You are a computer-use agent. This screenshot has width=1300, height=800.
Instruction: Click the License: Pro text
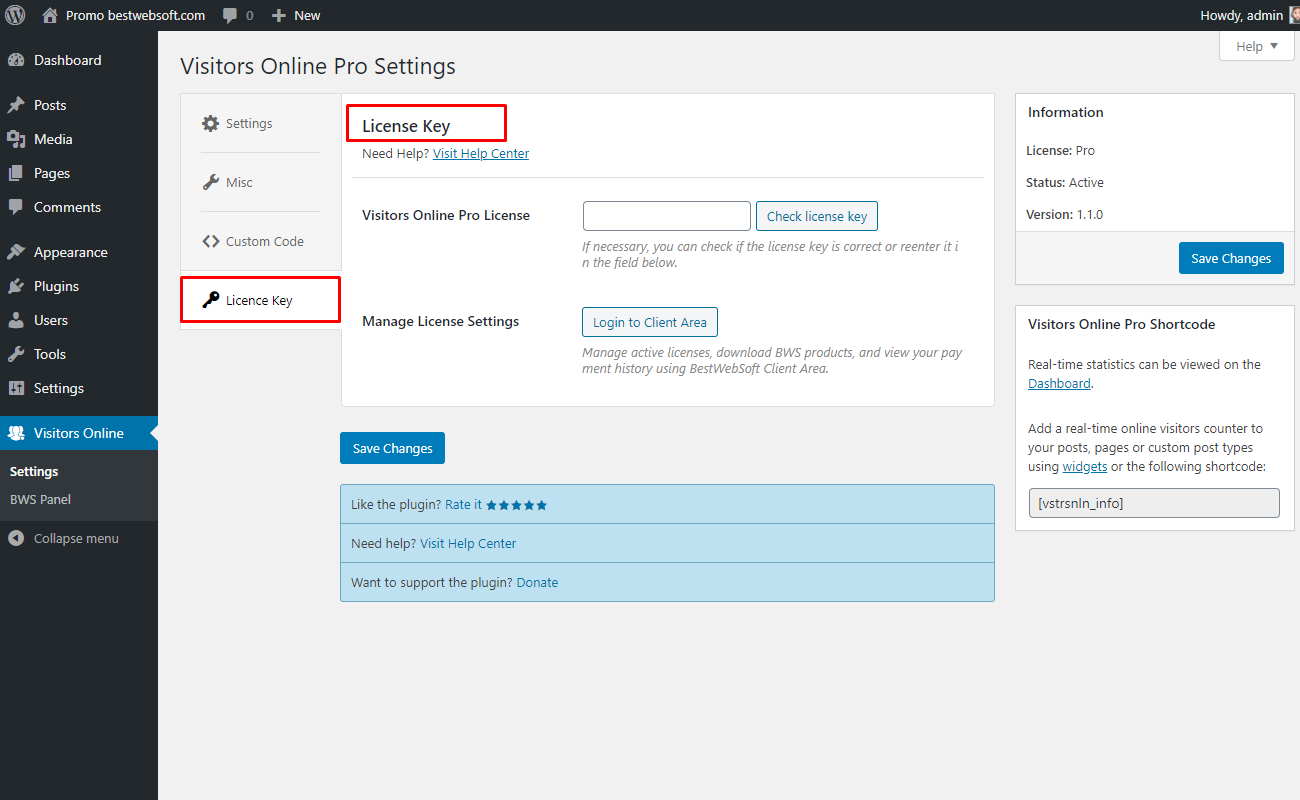(x=1060, y=150)
